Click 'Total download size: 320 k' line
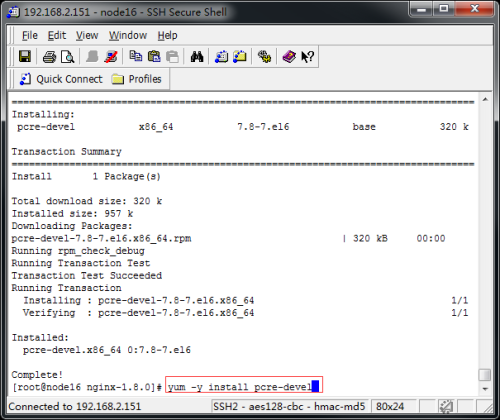The height and width of the screenshot is (420, 500). coord(87,201)
